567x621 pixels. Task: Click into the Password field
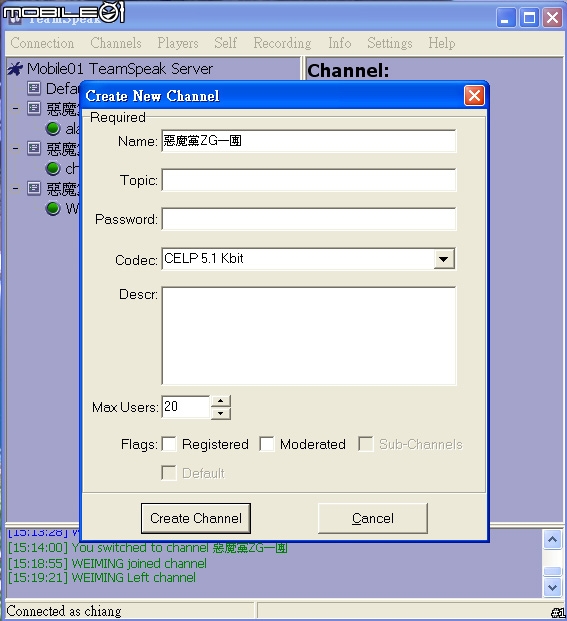pos(309,219)
